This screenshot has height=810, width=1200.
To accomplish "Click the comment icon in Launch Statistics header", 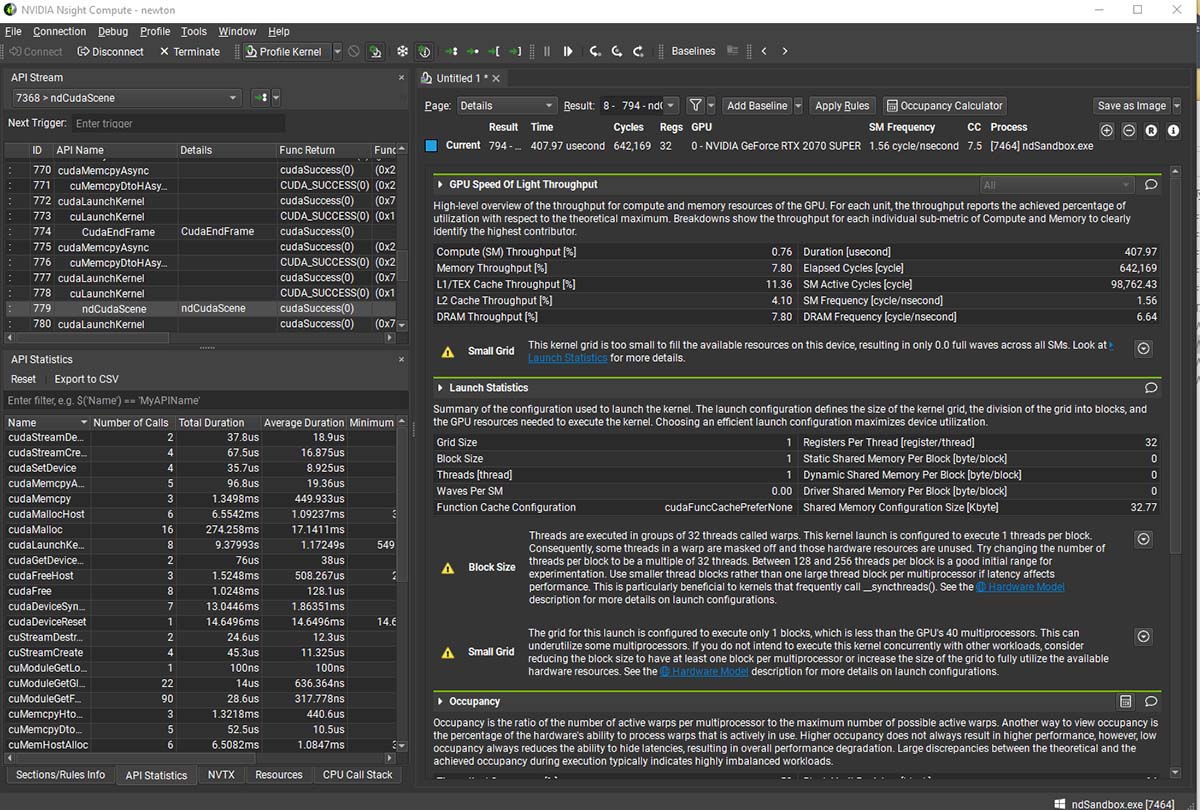I will (1151, 388).
